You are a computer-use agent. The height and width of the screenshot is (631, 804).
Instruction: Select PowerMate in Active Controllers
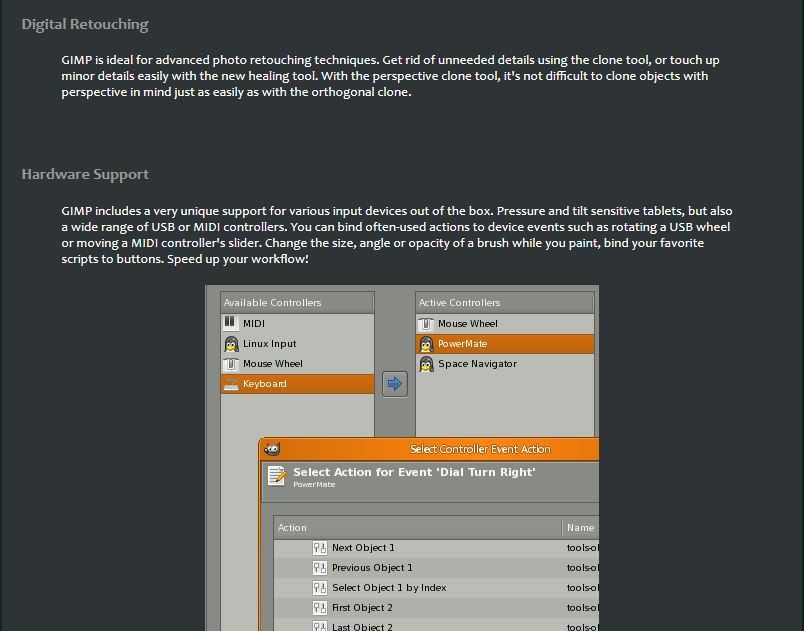click(x=505, y=344)
